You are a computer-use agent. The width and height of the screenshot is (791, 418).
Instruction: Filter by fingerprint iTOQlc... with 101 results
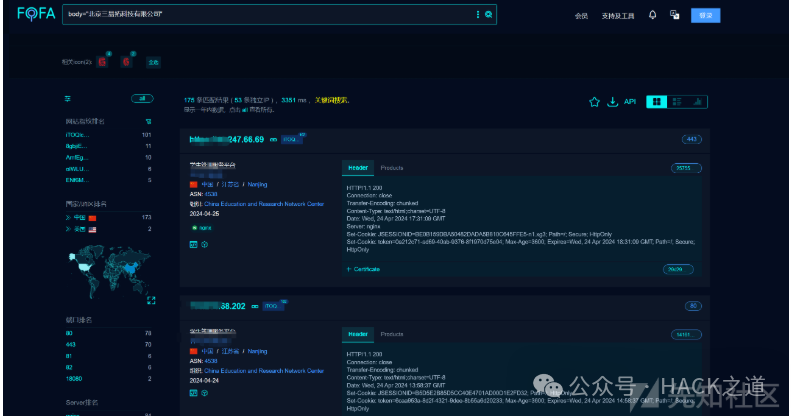[x=77, y=135]
